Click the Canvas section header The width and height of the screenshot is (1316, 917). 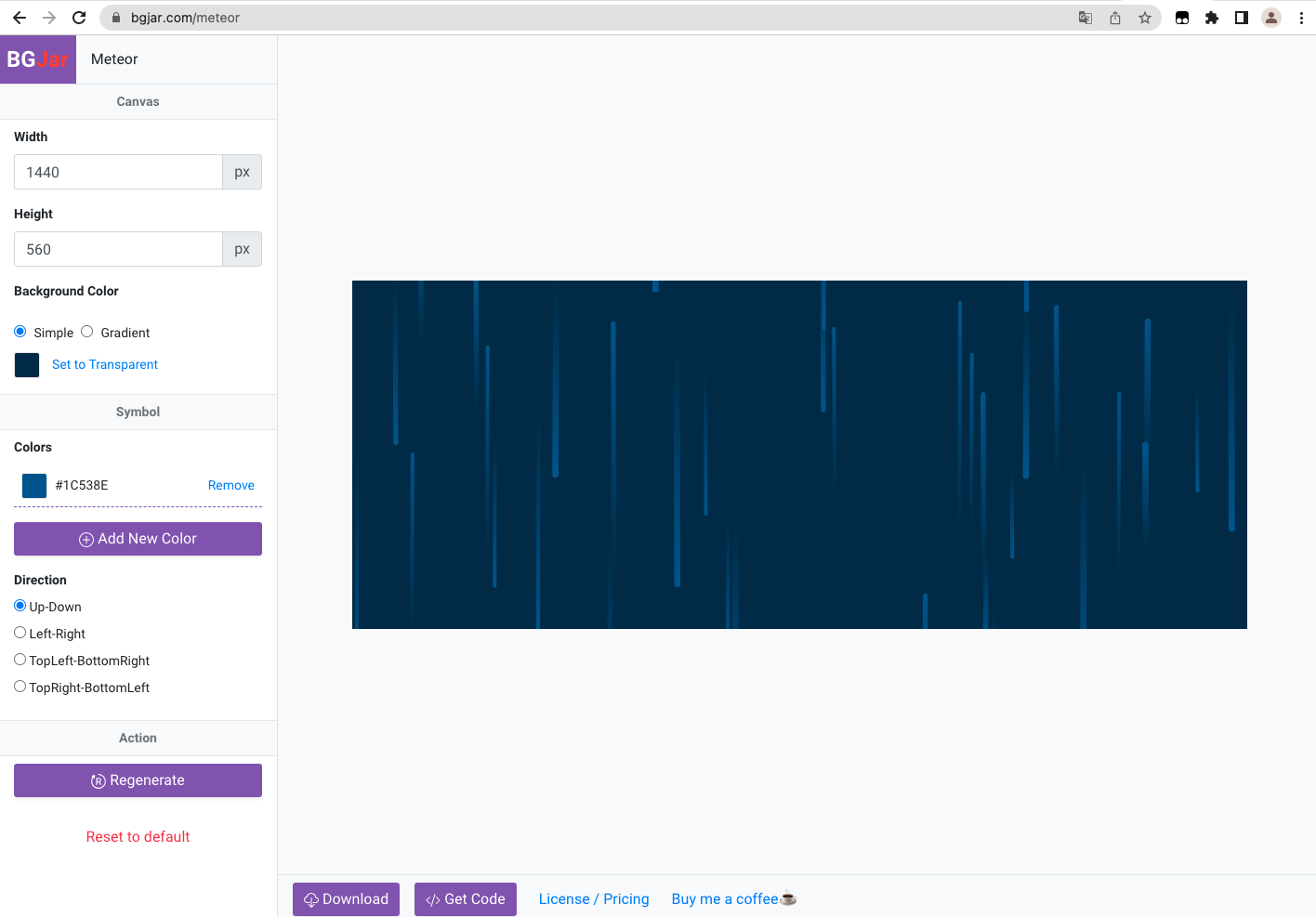click(x=138, y=101)
